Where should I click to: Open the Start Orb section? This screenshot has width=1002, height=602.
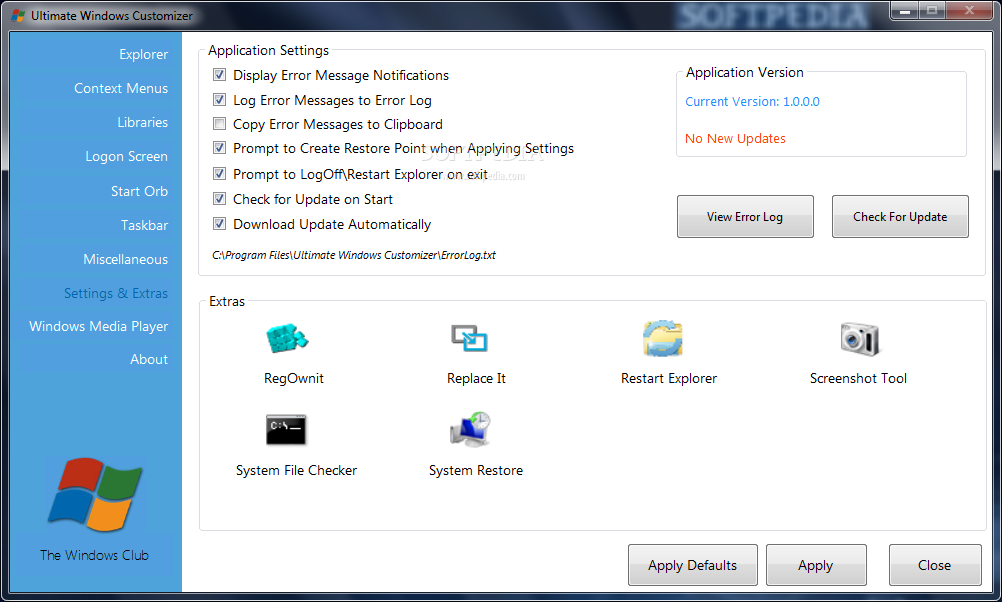point(139,191)
